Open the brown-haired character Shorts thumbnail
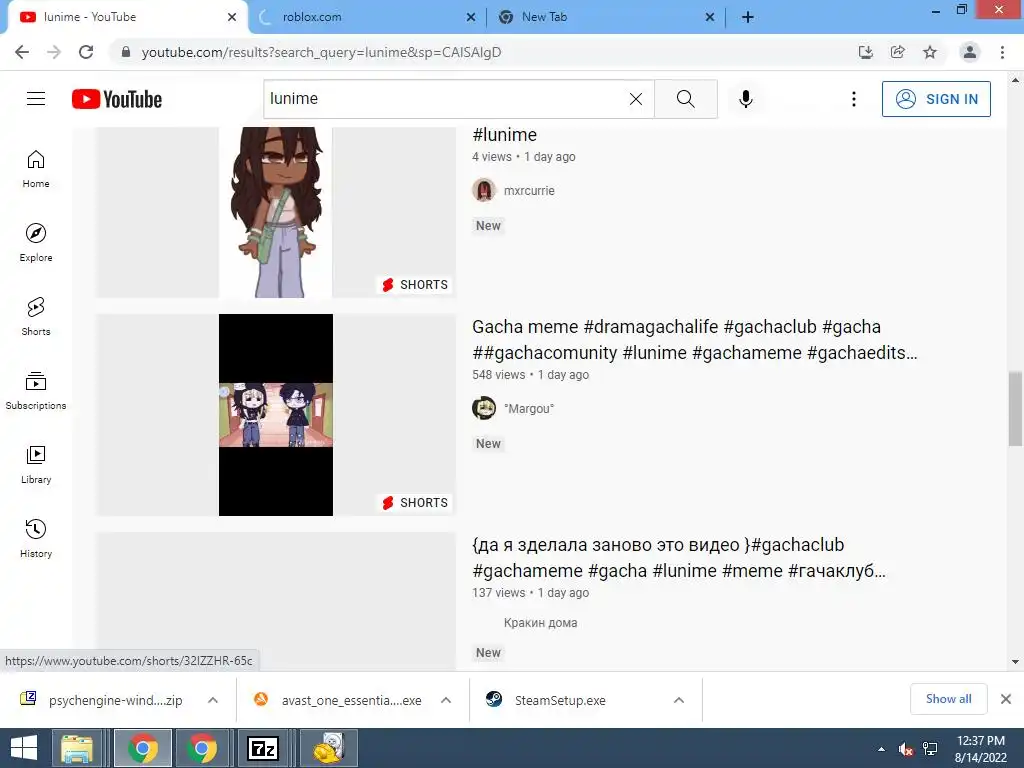 tap(276, 212)
